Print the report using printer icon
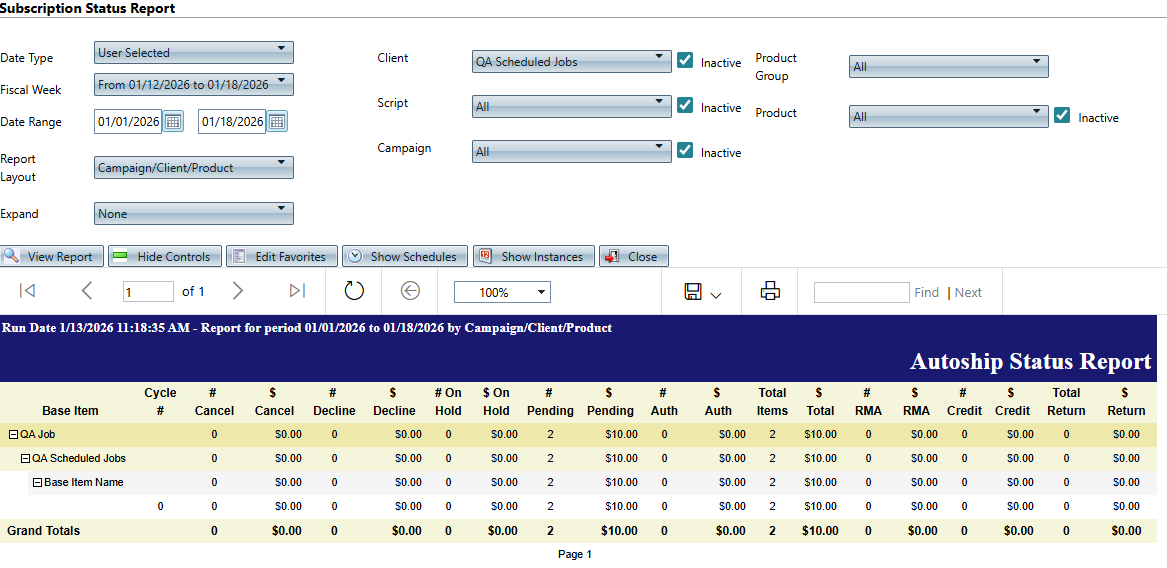The image size is (1167, 568). [x=769, y=291]
